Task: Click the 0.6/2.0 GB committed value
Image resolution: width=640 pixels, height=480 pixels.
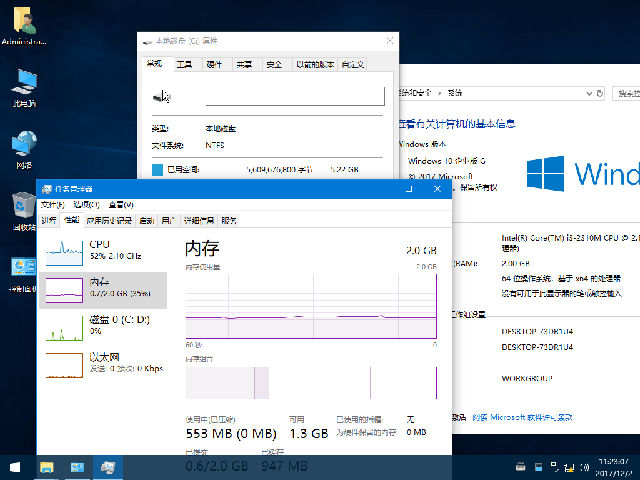Action: pos(217,466)
